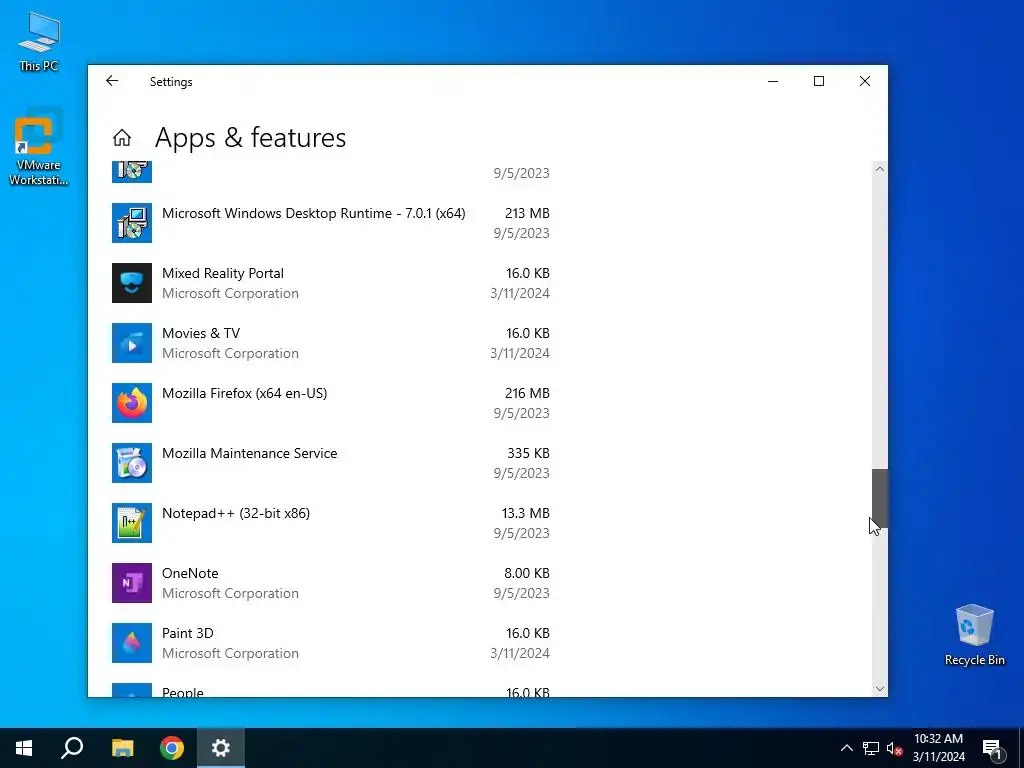
Task: Open the Action Center notifications icon
Action: click(992, 749)
